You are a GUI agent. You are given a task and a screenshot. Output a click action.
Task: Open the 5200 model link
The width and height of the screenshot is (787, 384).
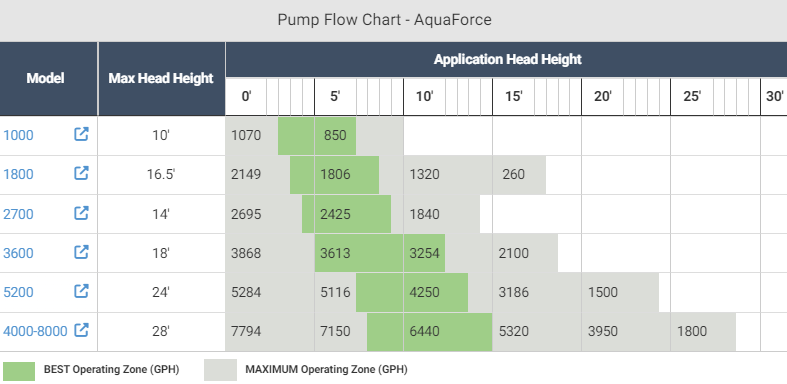point(19,292)
